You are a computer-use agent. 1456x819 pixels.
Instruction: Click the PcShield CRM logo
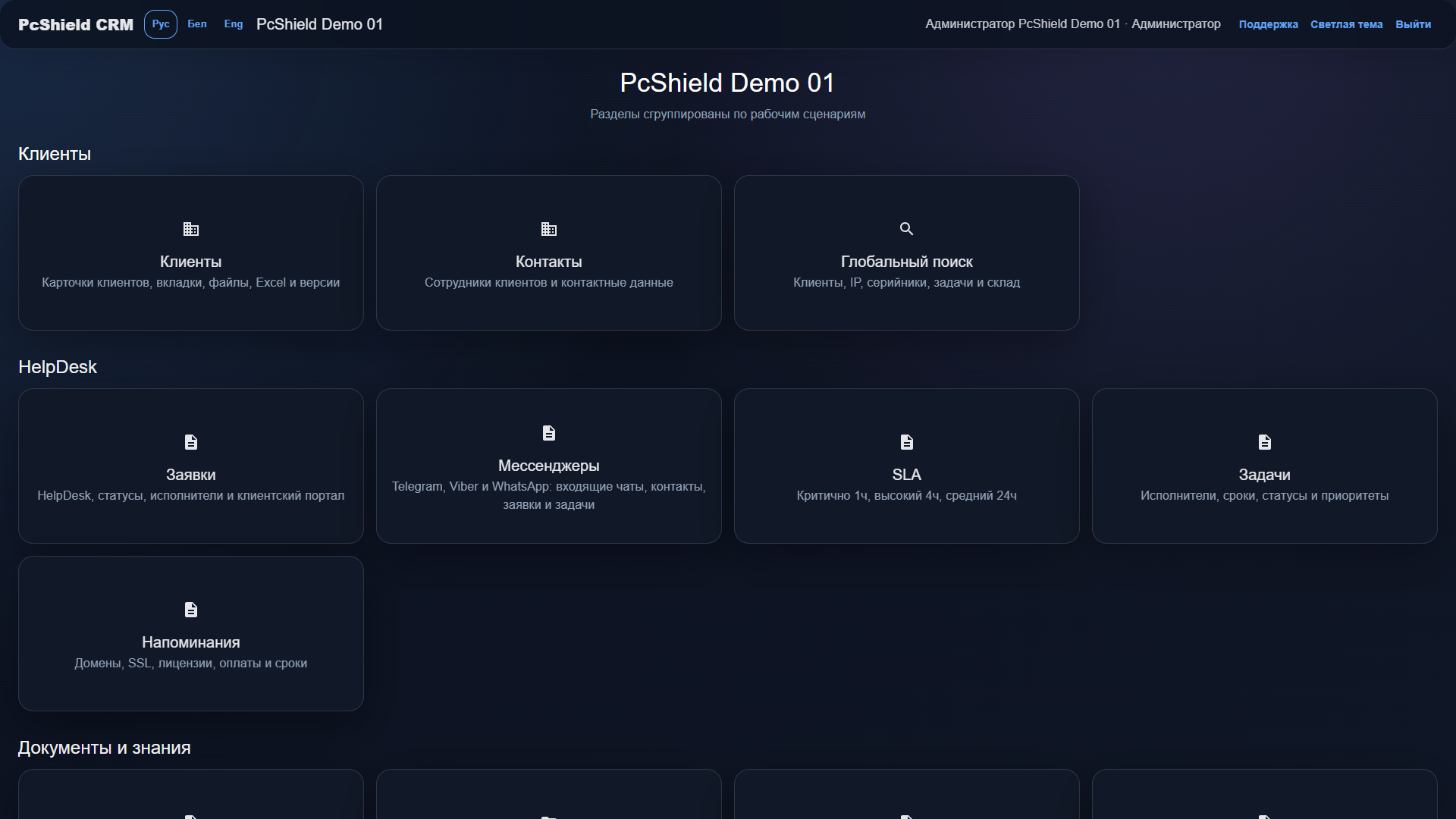tap(76, 24)
